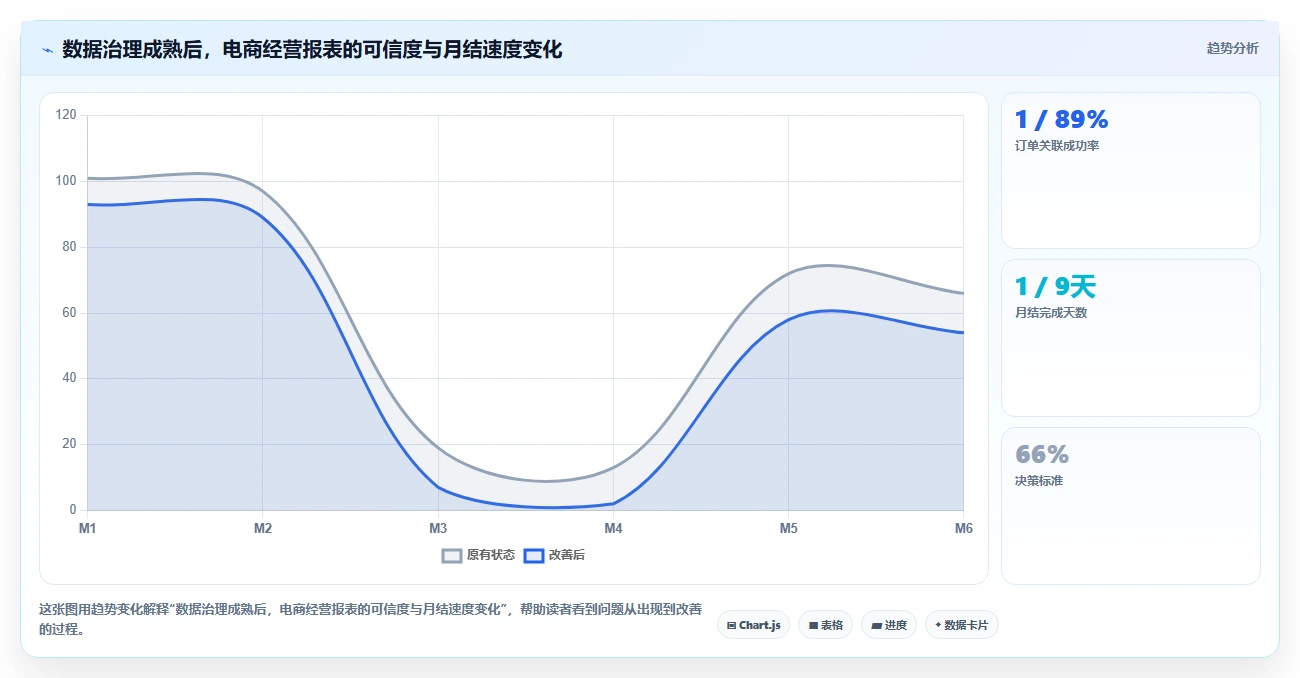
Task: Click the 40 y-axis label
Action: coord(69,378)
